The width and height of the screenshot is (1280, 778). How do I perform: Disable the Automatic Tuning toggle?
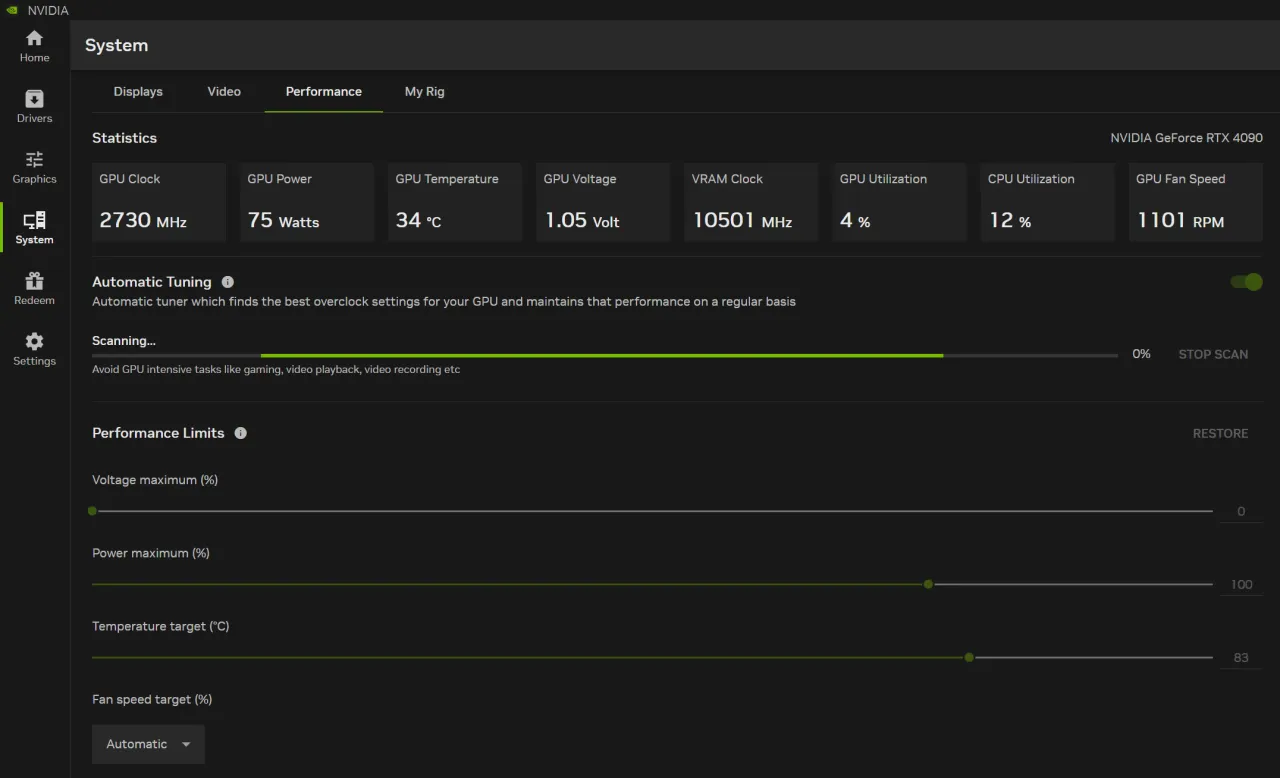pyautogui.click(x=1246, y=282)
